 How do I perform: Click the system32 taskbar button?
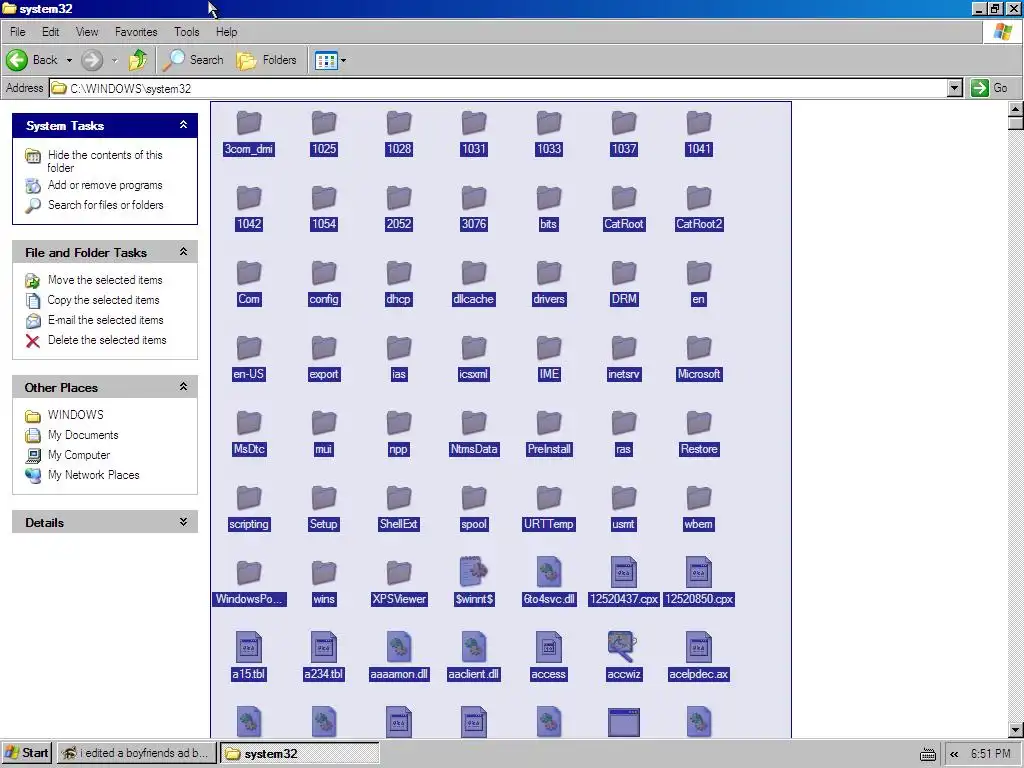click(300, 753)
